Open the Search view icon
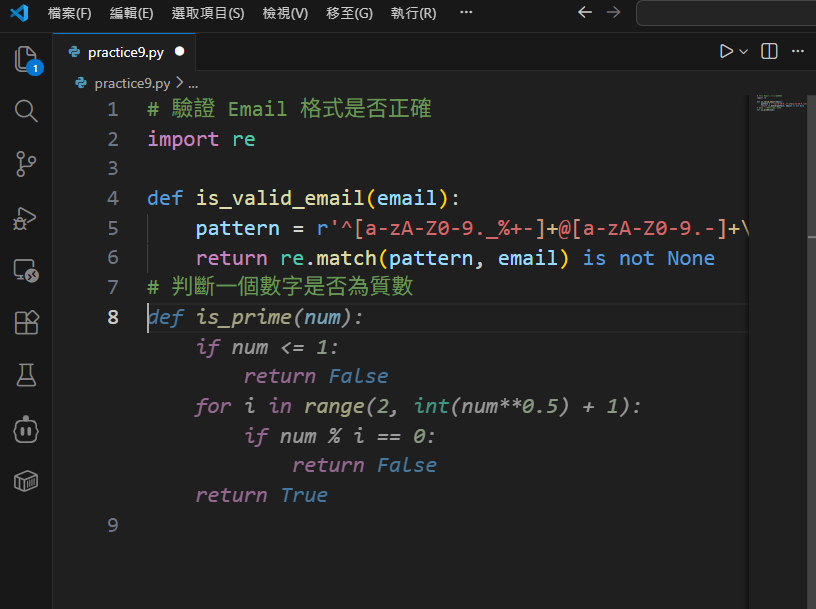 26,111
